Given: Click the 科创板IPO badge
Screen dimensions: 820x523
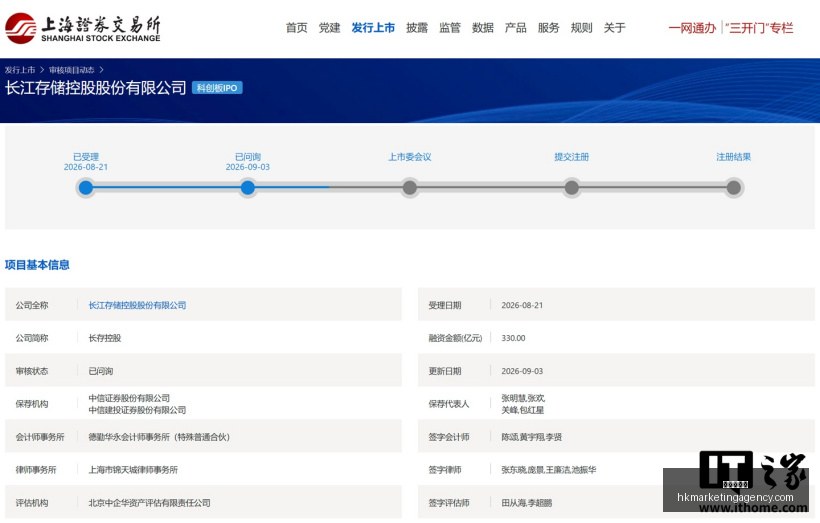Looking at the screenshot, I should 217,88.
